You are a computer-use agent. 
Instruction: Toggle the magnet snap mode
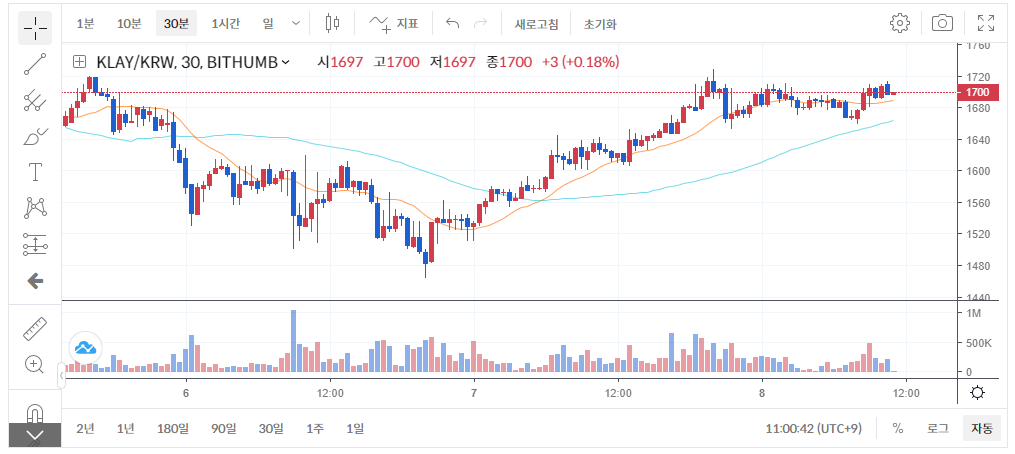pyautogui.click(x=35, y=412)
